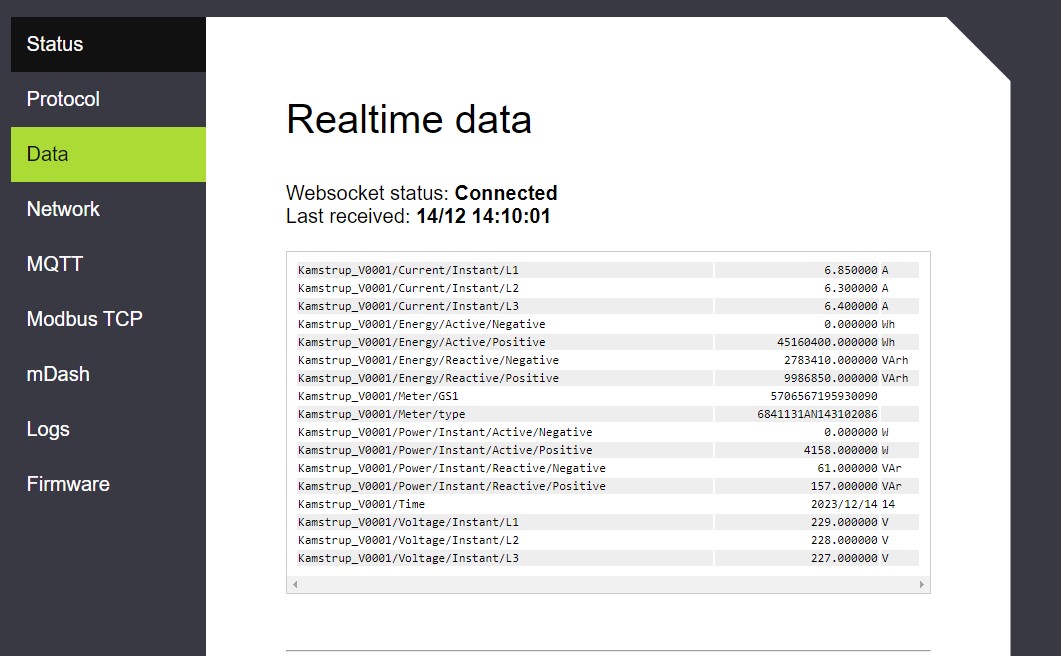Viewport: 1061px width, 656px height.
Task: Click the 157.000000 VAr value
Action: click(844, 486)
